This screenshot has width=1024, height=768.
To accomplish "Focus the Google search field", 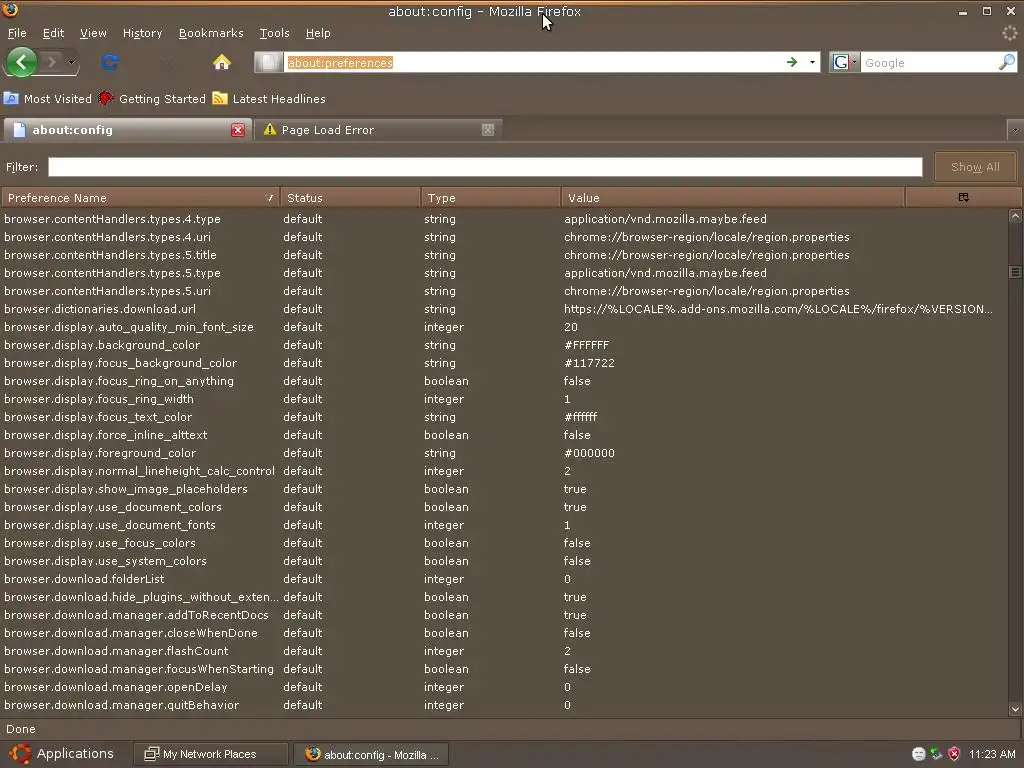I will [929, 63].
